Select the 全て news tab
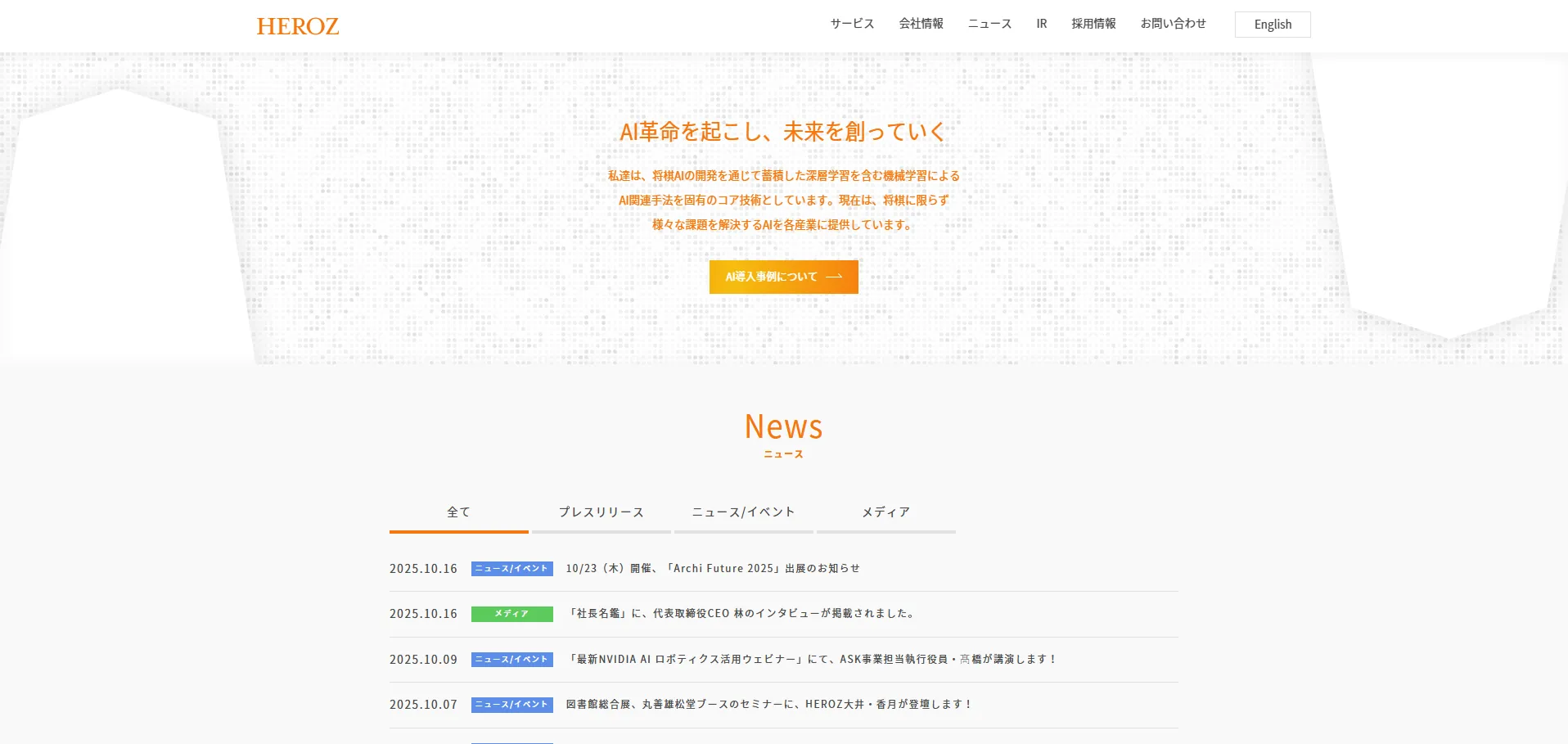1568x744 pixels. [458, 512]
